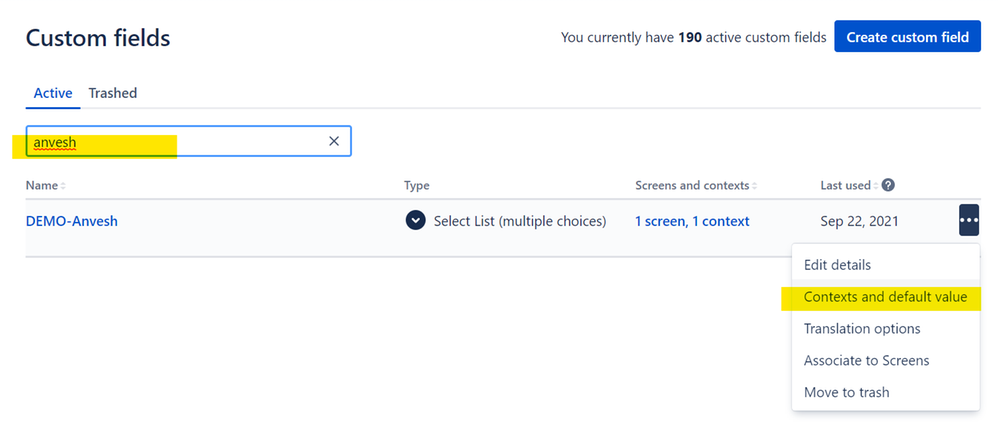Click the Type column header
Screen dimensions: 998x430
[417, 186]
